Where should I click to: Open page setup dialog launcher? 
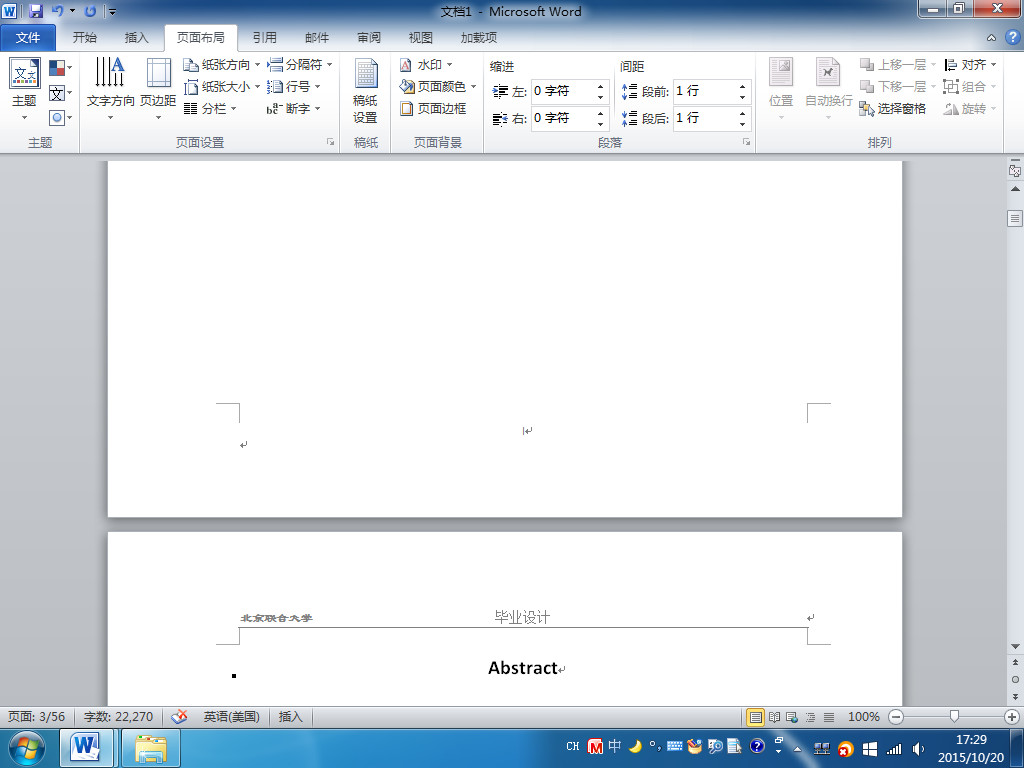tap(330, 142)
